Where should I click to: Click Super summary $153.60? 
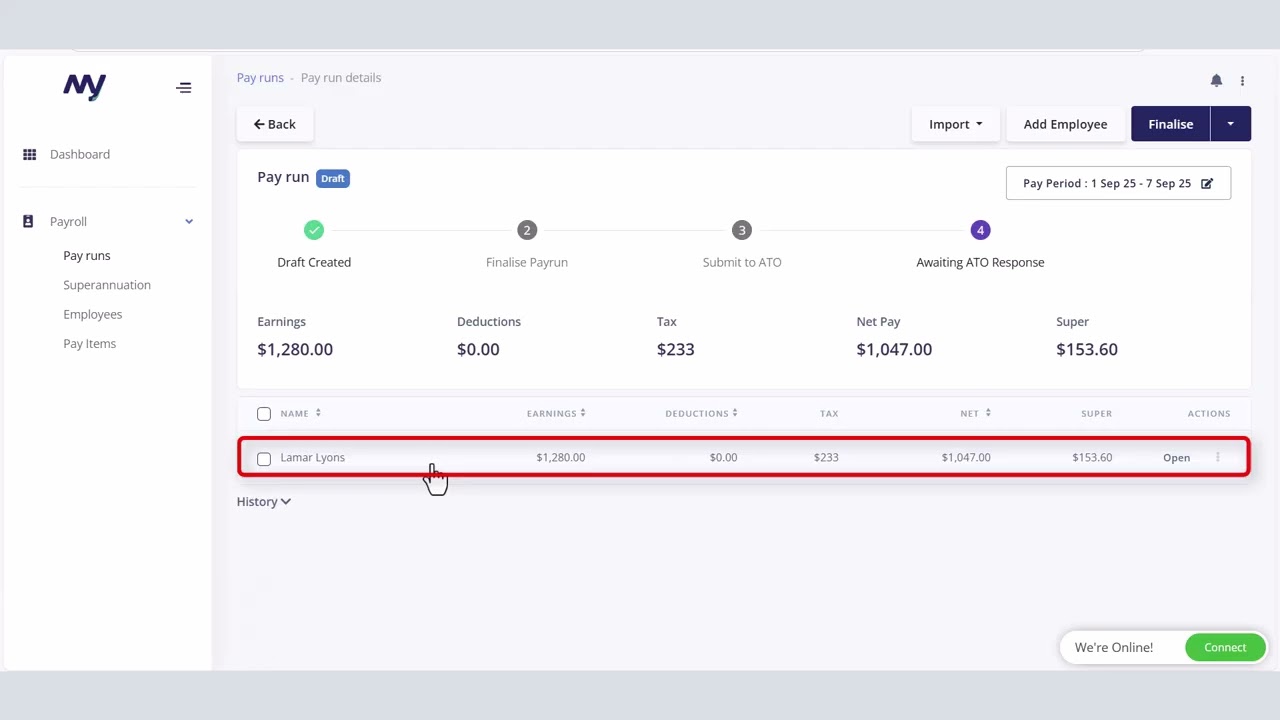[x=1087, y=349]
